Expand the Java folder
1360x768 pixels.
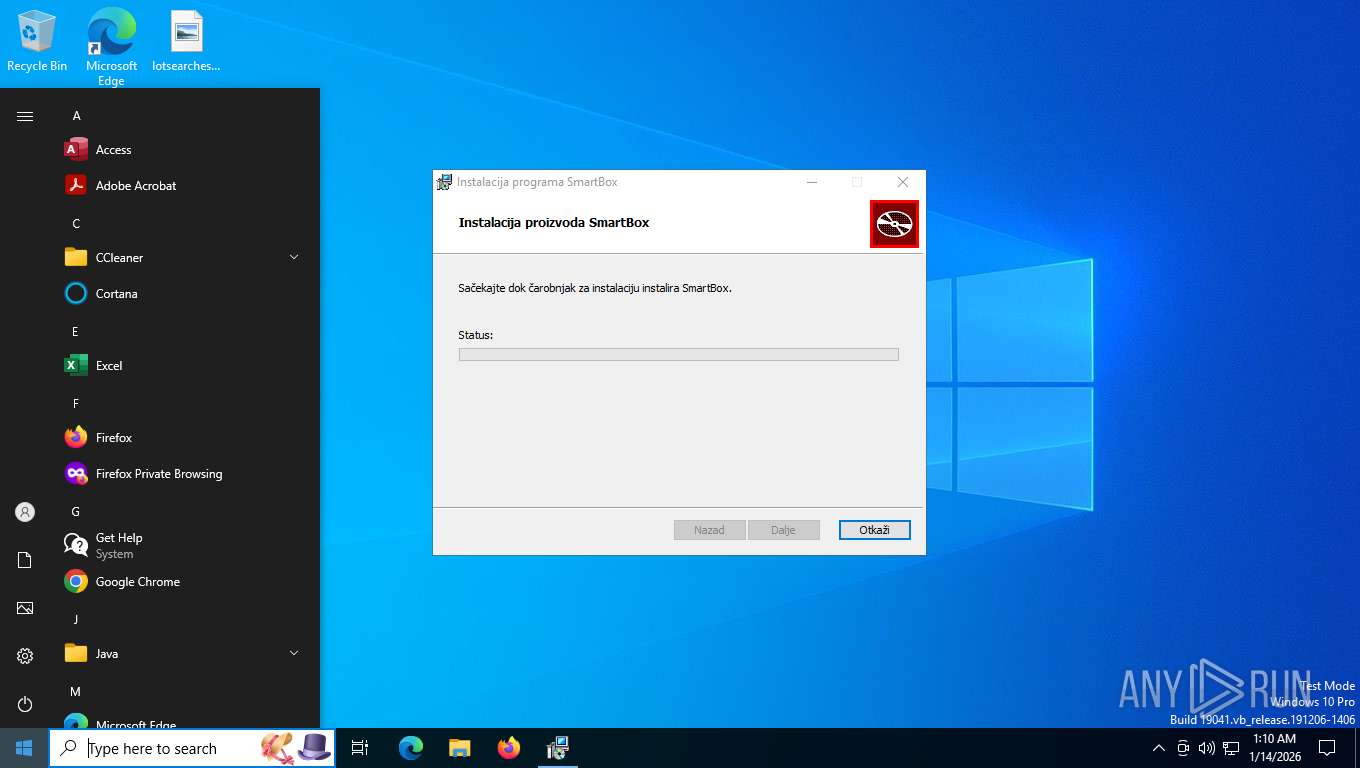(x=184, y=654)
